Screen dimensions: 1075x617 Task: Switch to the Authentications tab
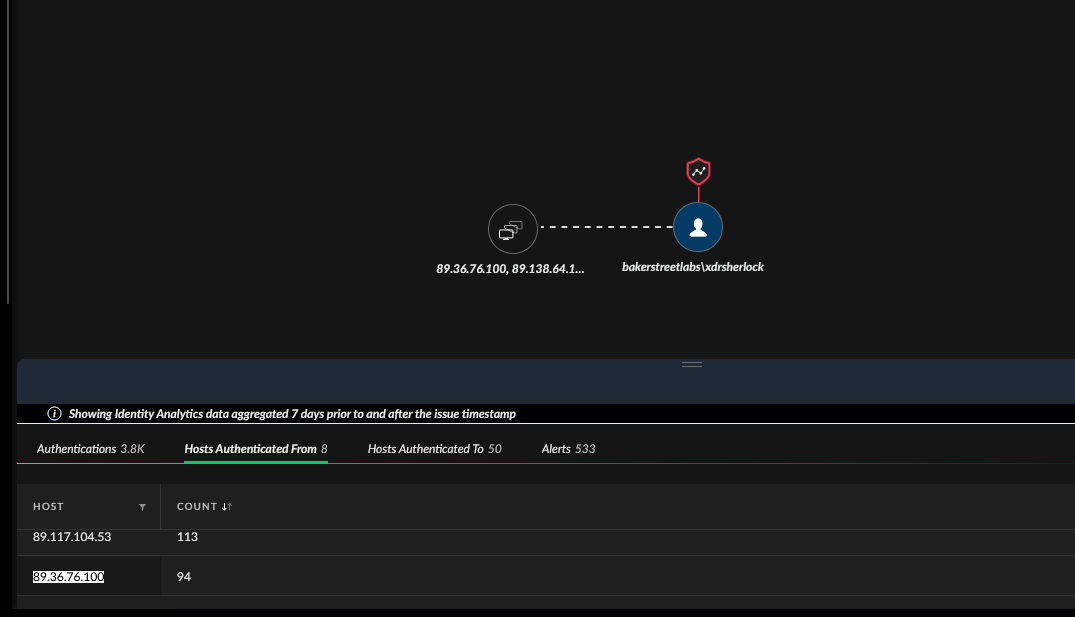(90, 449)
